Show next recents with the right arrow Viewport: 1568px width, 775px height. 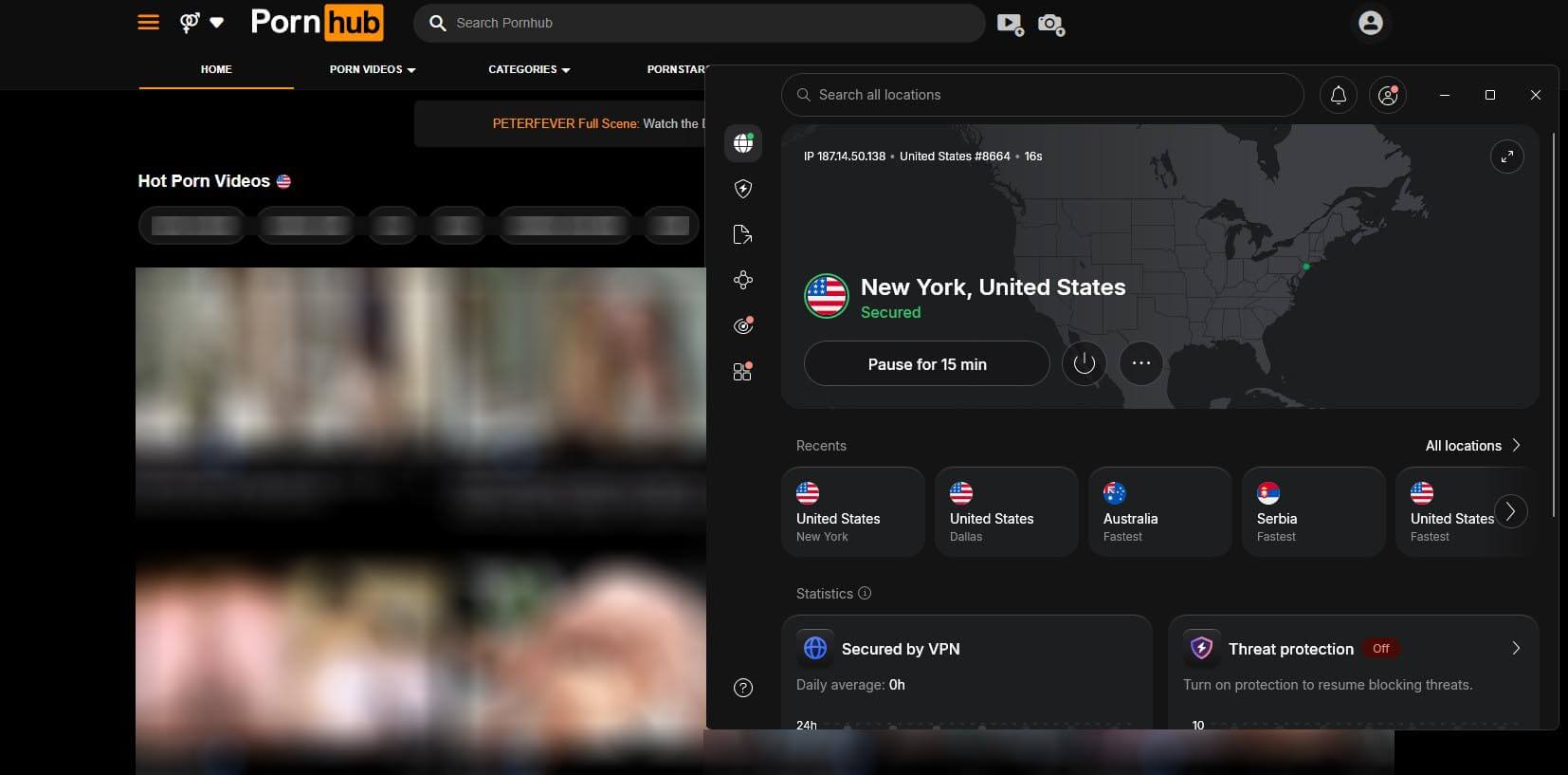pos(1511,511)
